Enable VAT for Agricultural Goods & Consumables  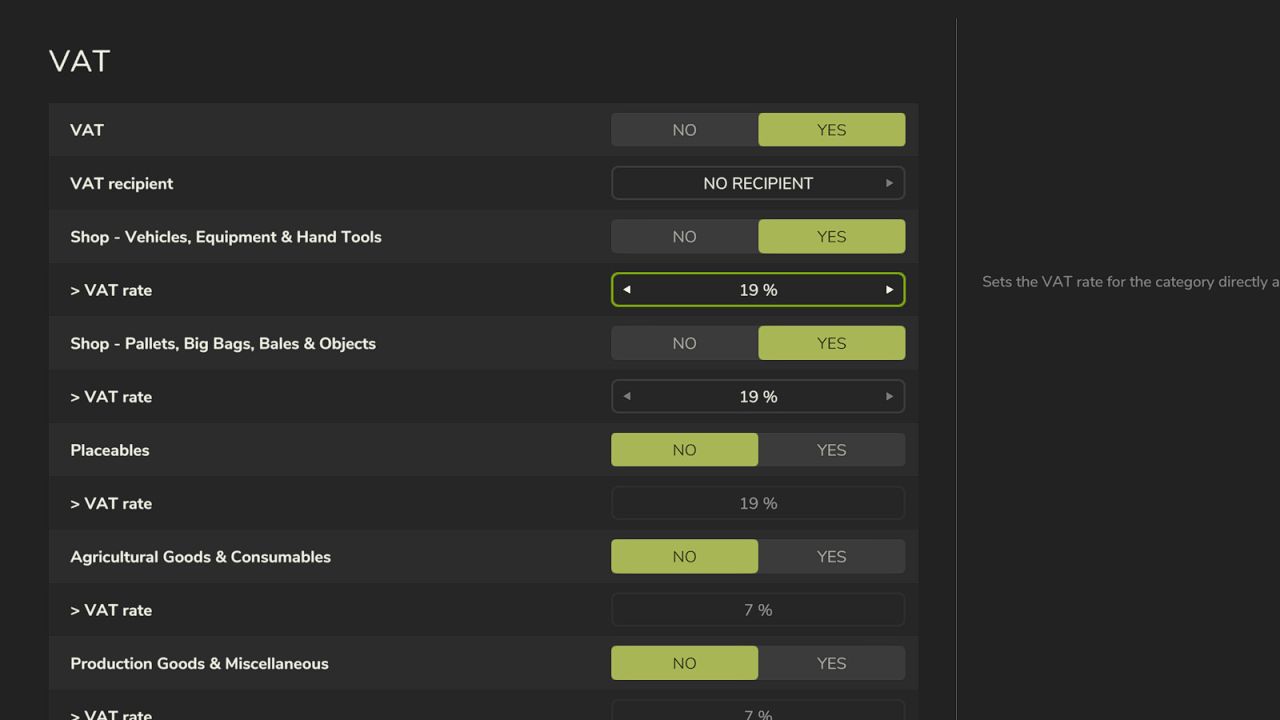tap(832, 557)
